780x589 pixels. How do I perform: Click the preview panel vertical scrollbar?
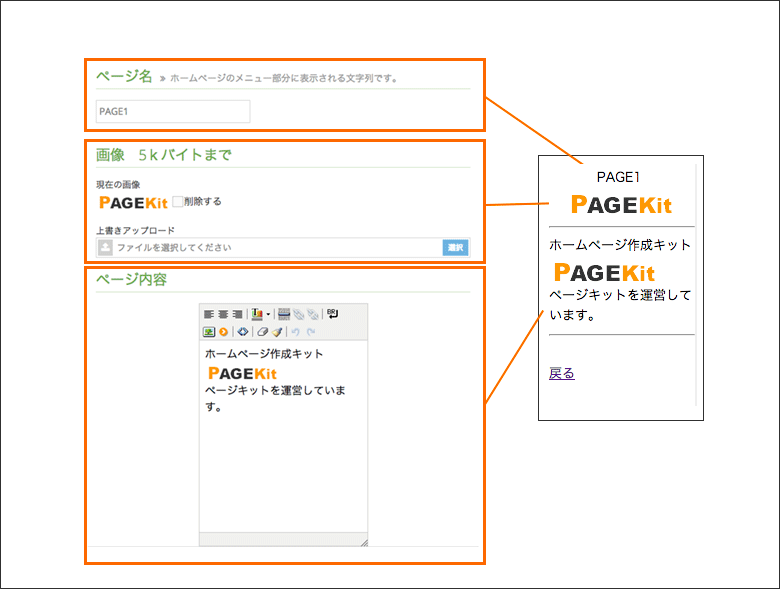pyautogui.click(x=696, y=286)
